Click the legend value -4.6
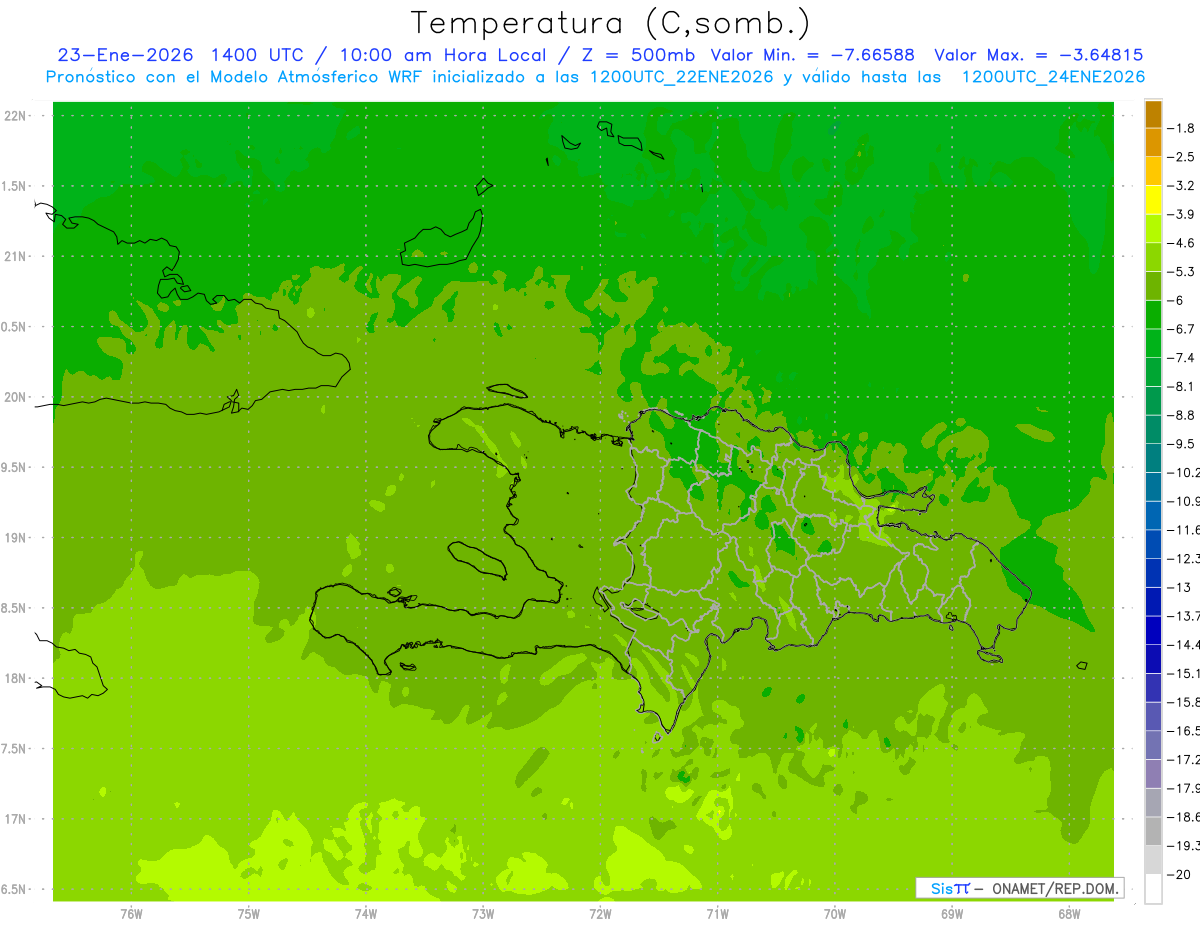 pyautogui.click(x=1182, y=243)
